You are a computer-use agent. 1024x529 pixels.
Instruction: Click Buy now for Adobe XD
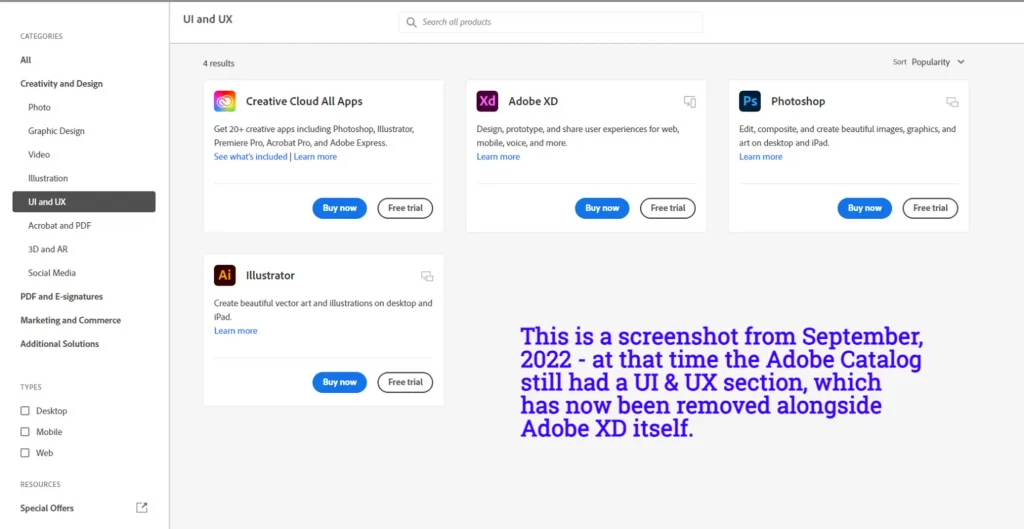point(601,208)
